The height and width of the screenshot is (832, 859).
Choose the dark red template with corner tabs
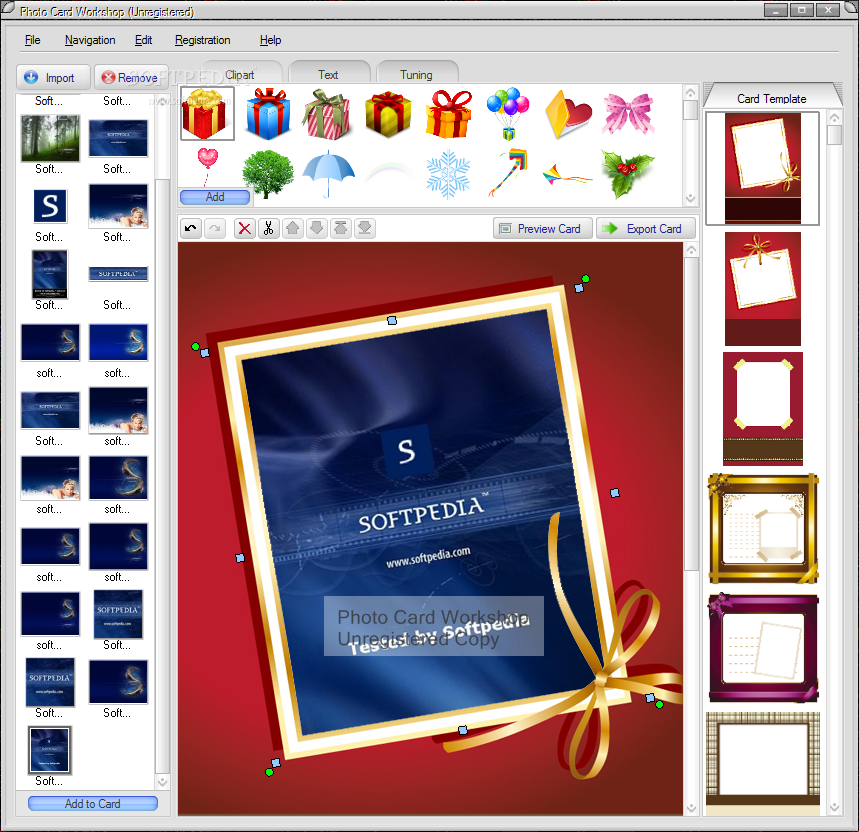click(x=763, y=409)
